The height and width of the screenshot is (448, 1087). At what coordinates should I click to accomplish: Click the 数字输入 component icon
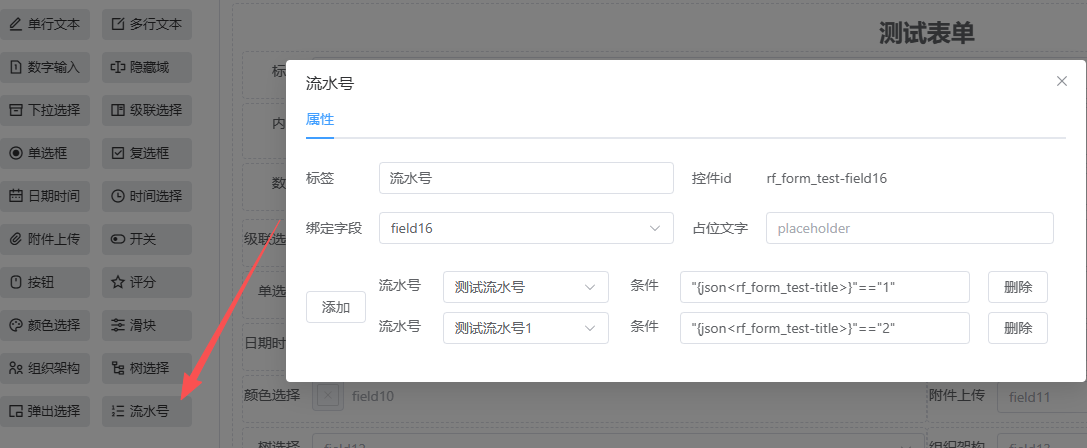tap(15, 67)
